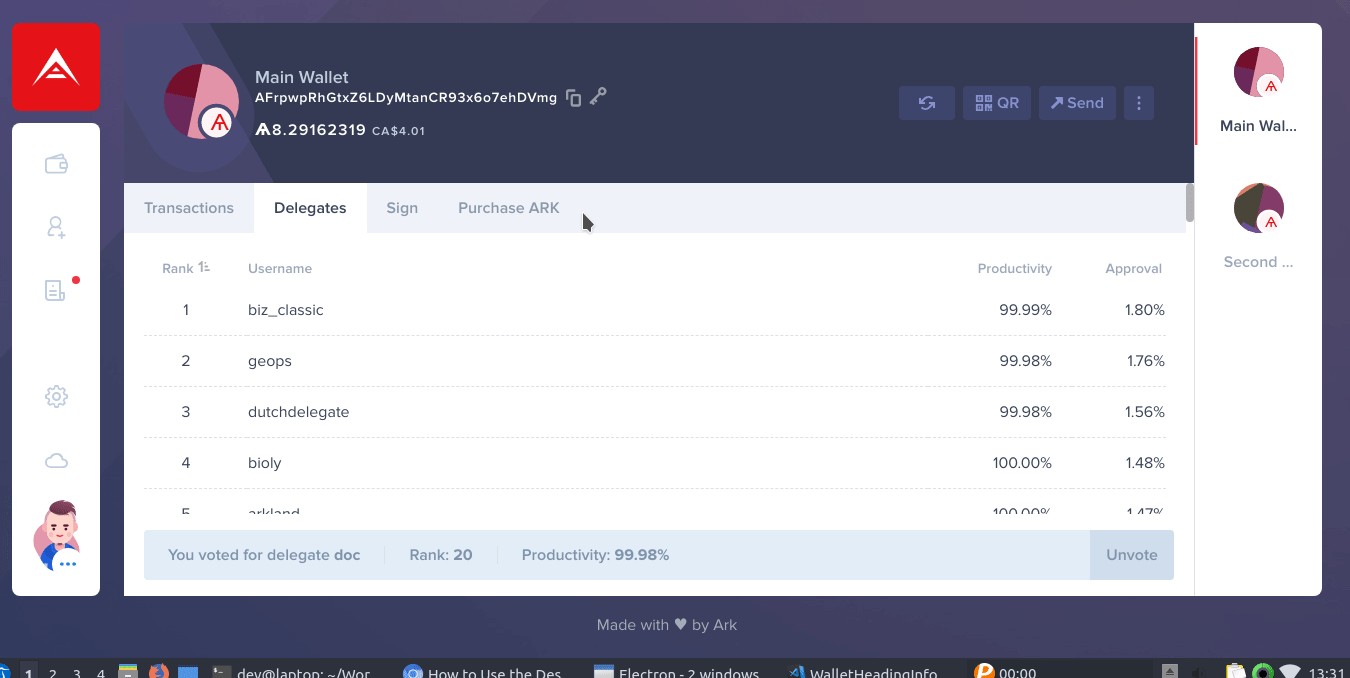This screenshot has width=1350, height=678.
Task: Open the Sign tab
Action: [x=402, y=208]
